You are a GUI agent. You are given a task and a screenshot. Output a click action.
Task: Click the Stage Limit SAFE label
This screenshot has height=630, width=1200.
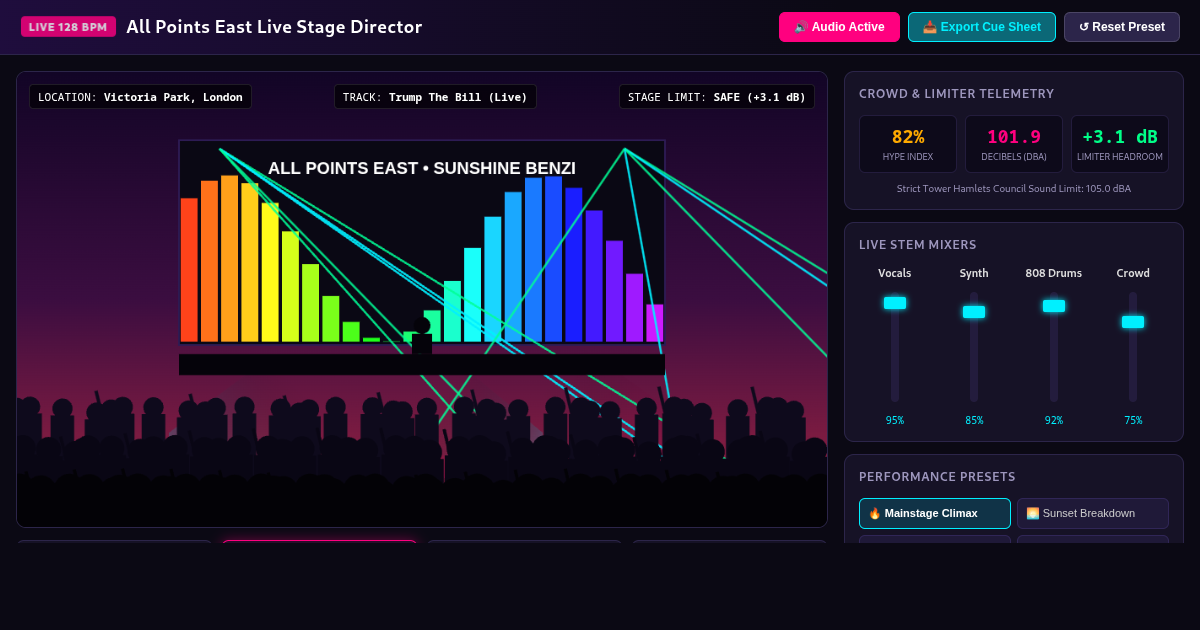pos(717,97)
